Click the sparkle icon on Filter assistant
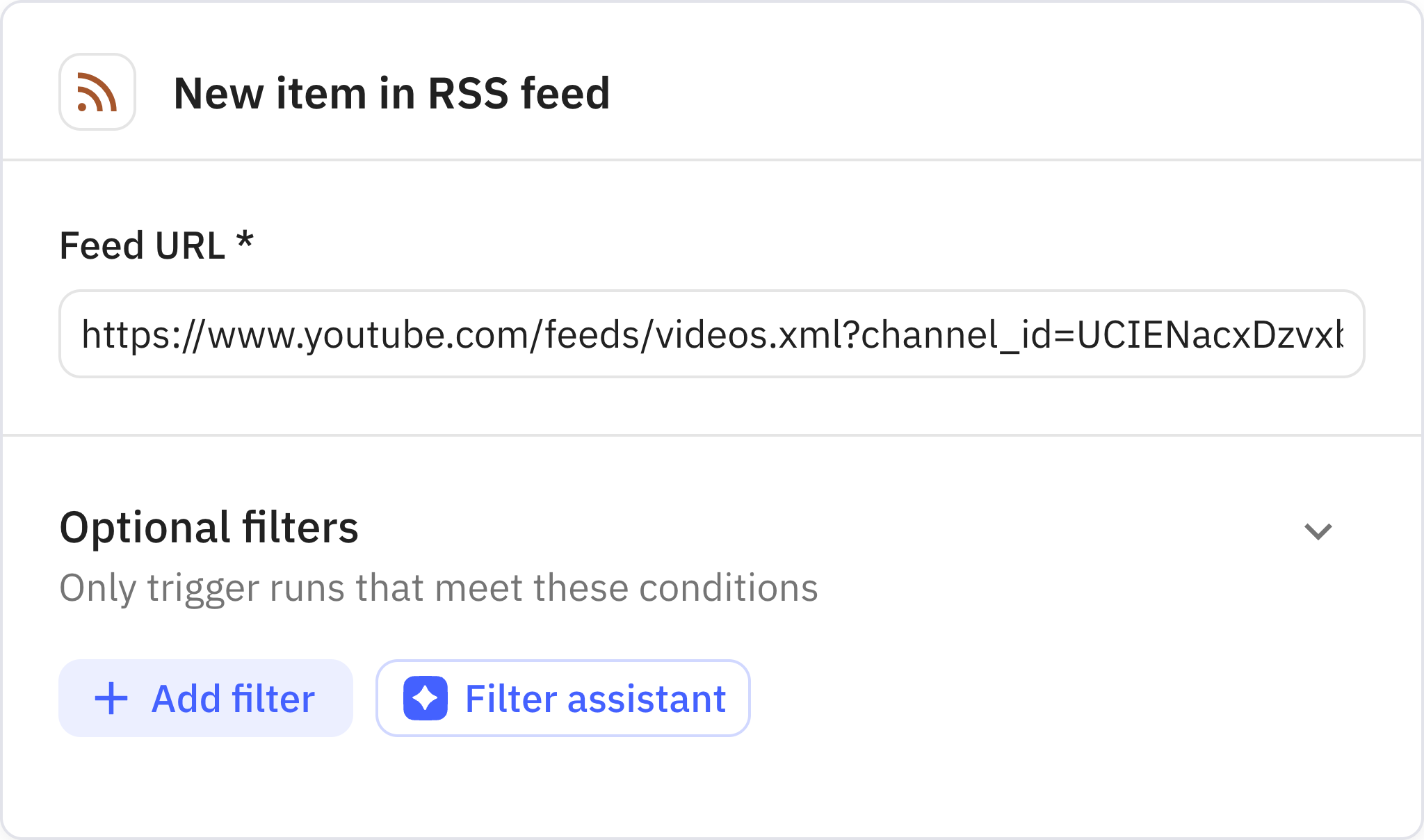 (426, 697)
